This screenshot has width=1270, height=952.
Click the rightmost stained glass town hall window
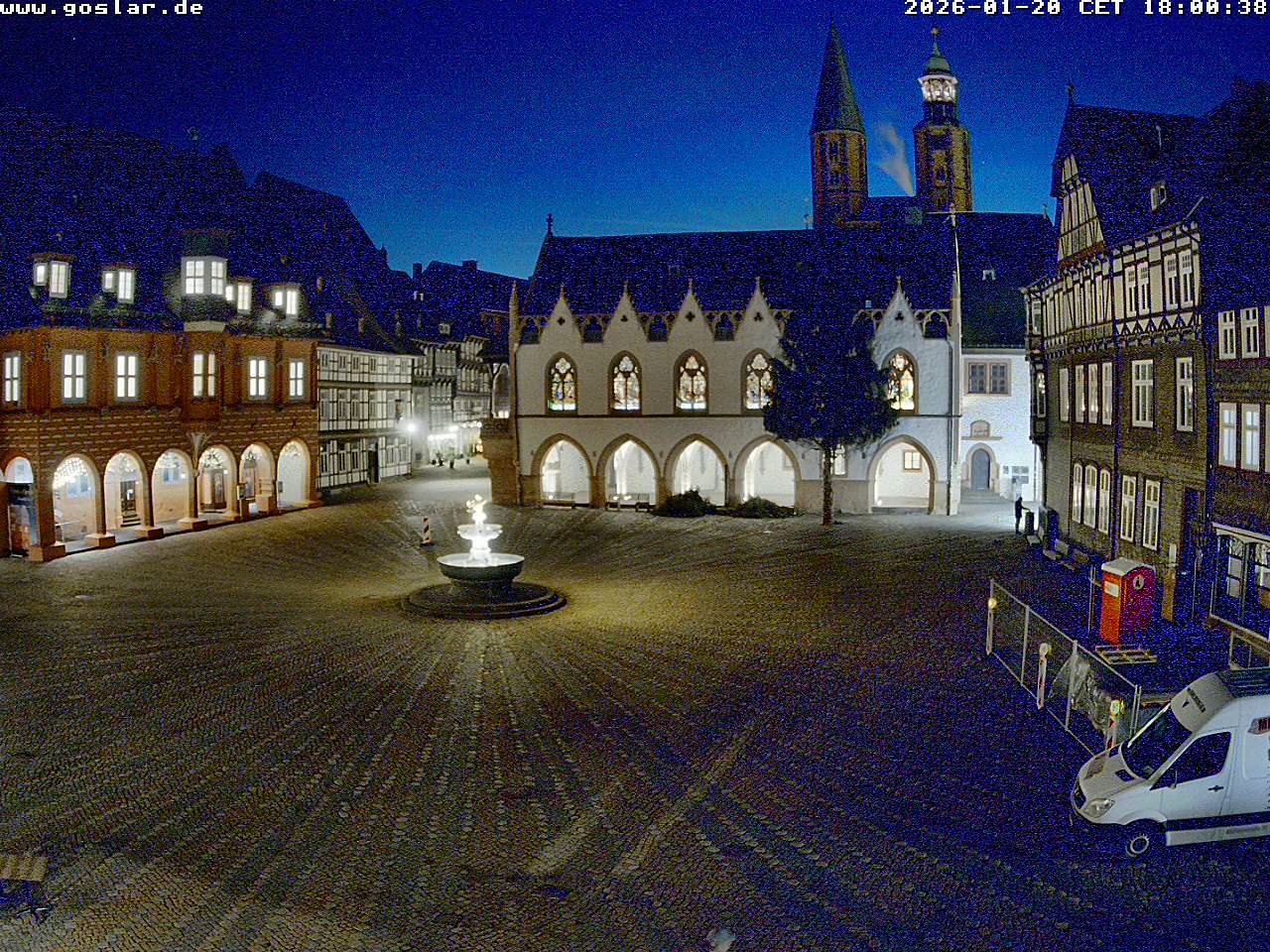click(x=901, y=382)
